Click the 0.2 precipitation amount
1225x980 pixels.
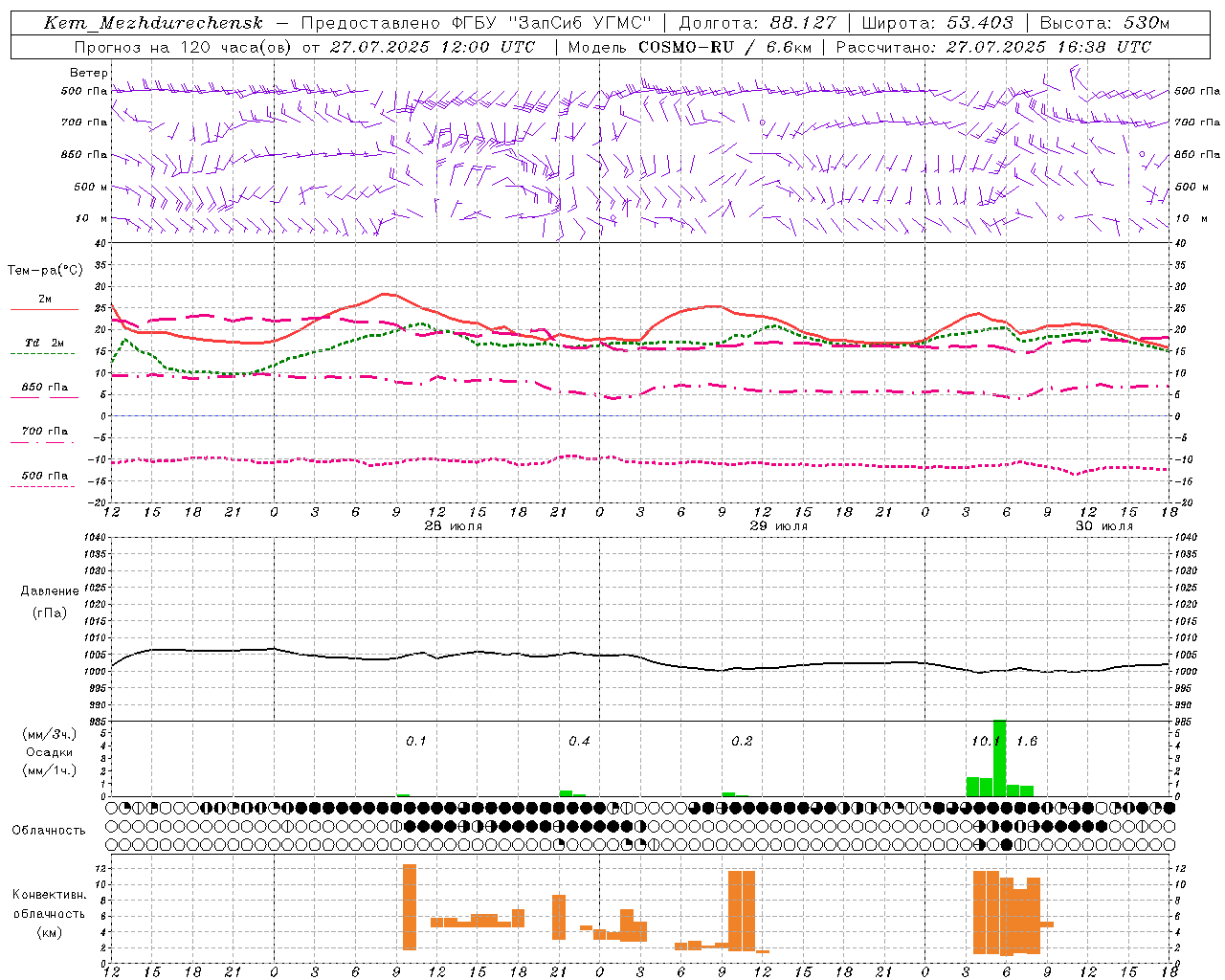pyautogui.click(x=742, y=741)
